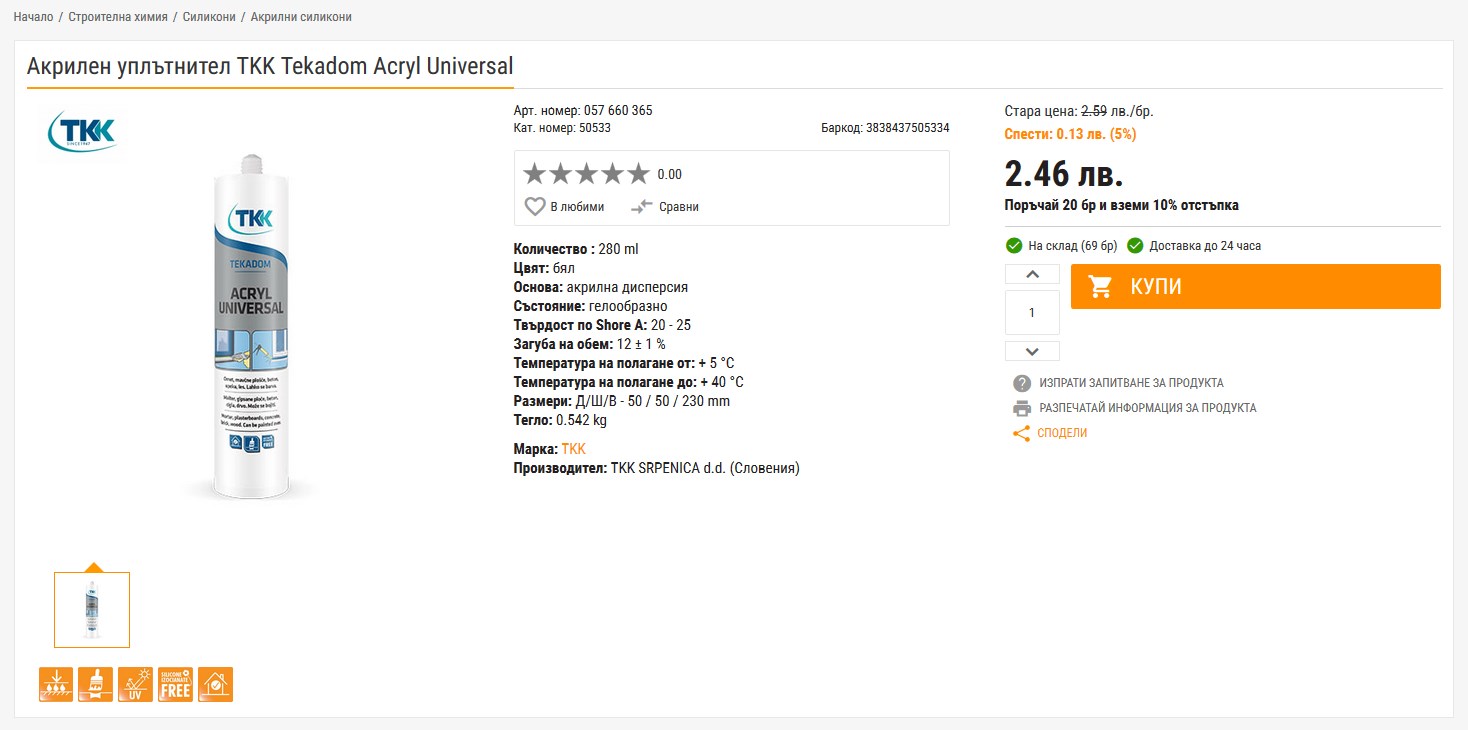1468x730 pixels.
Task: Click Цвят: бял row
Action: point(545,268)
